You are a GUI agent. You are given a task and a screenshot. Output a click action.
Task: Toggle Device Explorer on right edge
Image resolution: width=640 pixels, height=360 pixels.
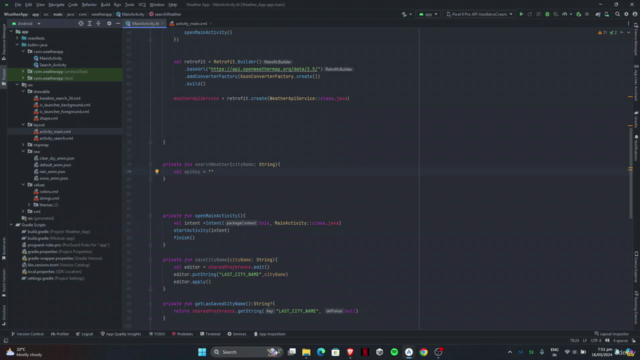pyautogui.click(x=636, y=267)
